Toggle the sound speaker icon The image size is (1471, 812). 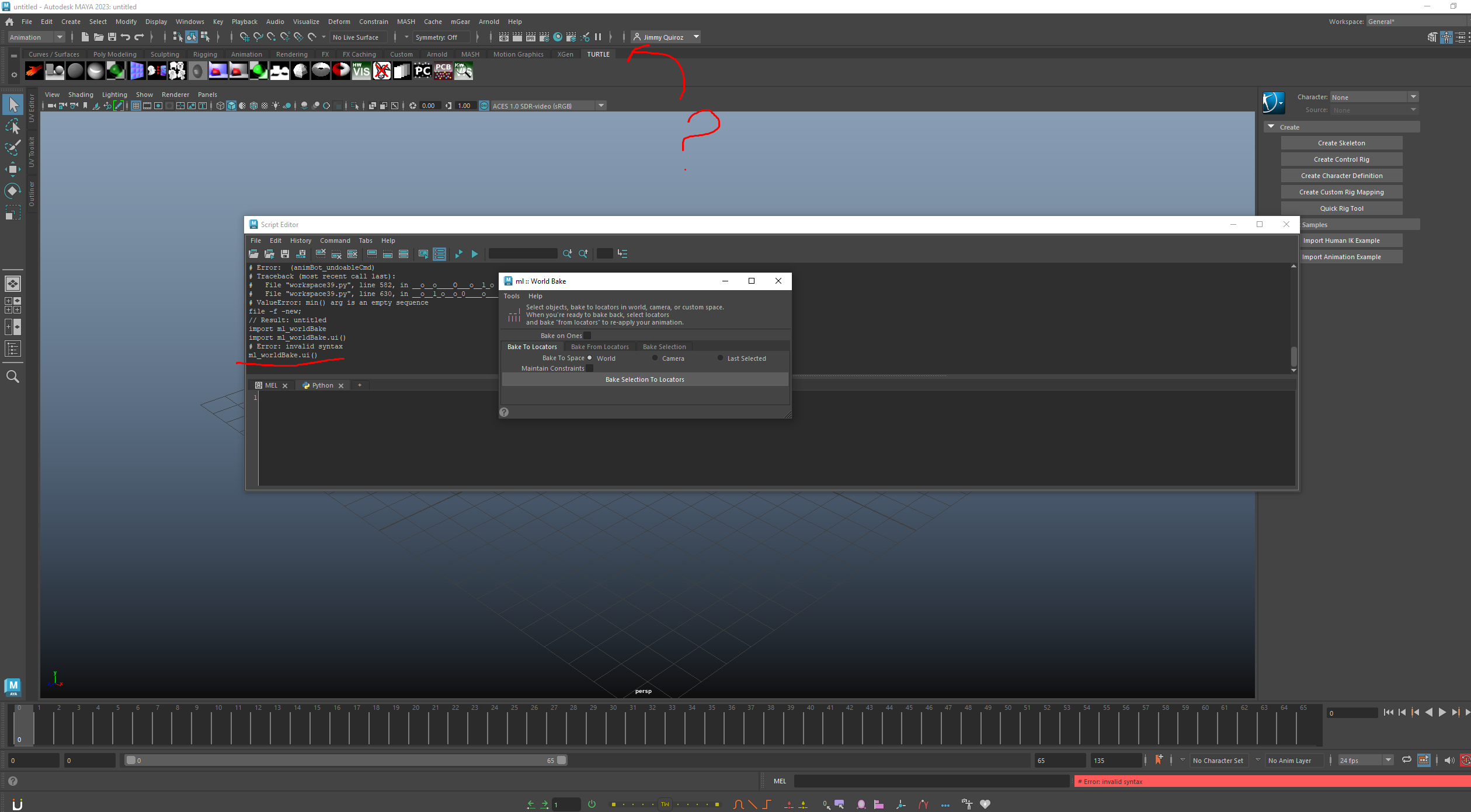[x=1449, y=760]
